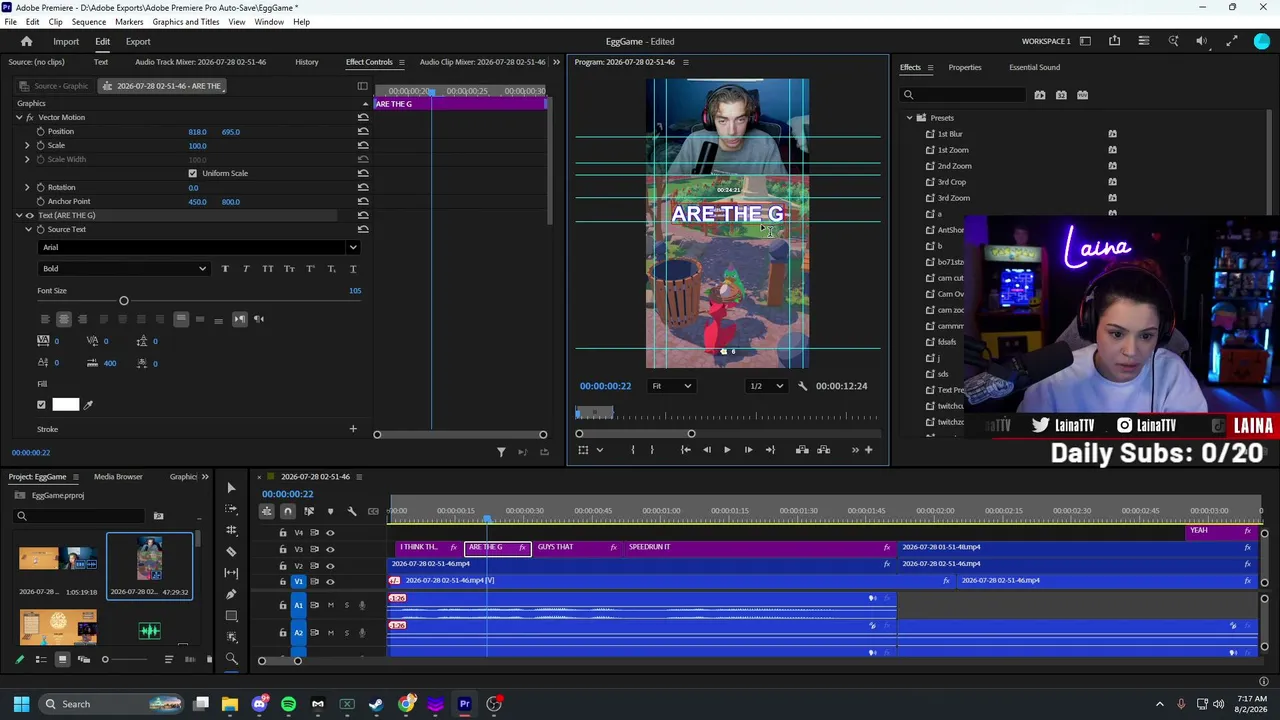This screenshot has width=1280, height=720.
Task: Click the Effects panel search field
Action: [963, 95]
